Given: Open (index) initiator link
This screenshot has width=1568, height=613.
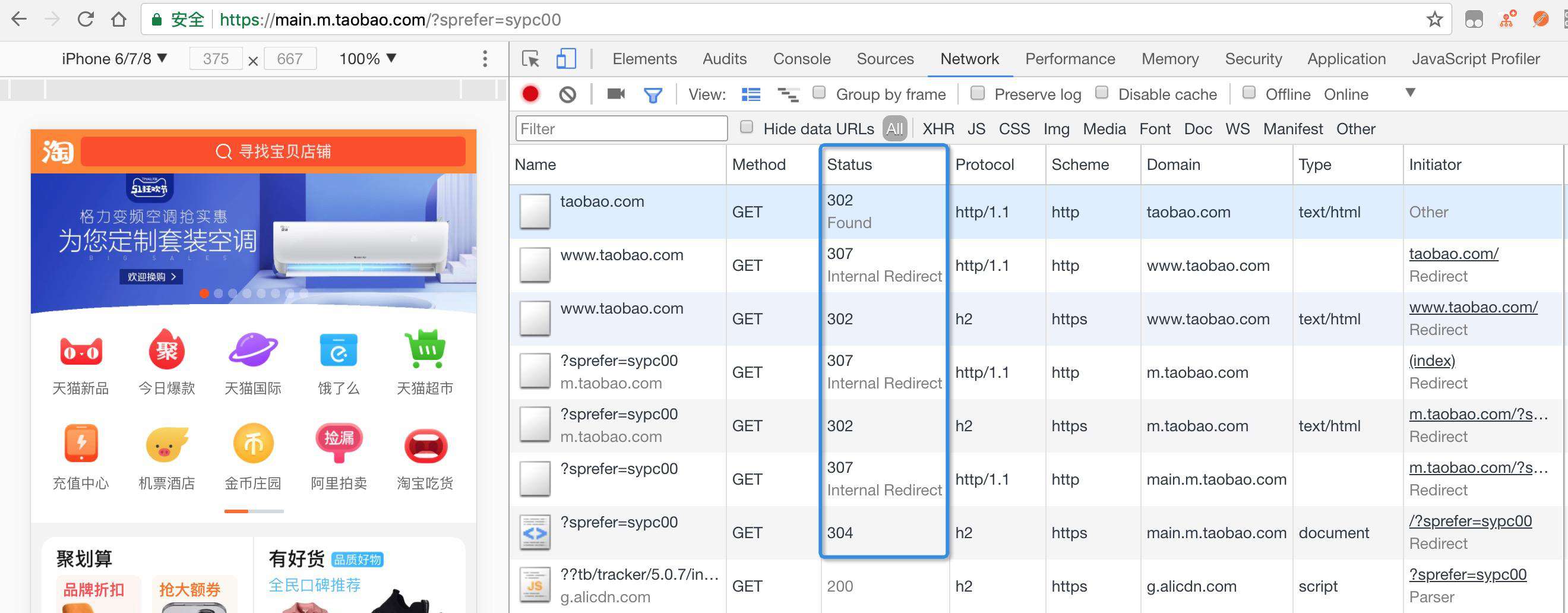Looking at the screenshot, I should coord(1431,361).
